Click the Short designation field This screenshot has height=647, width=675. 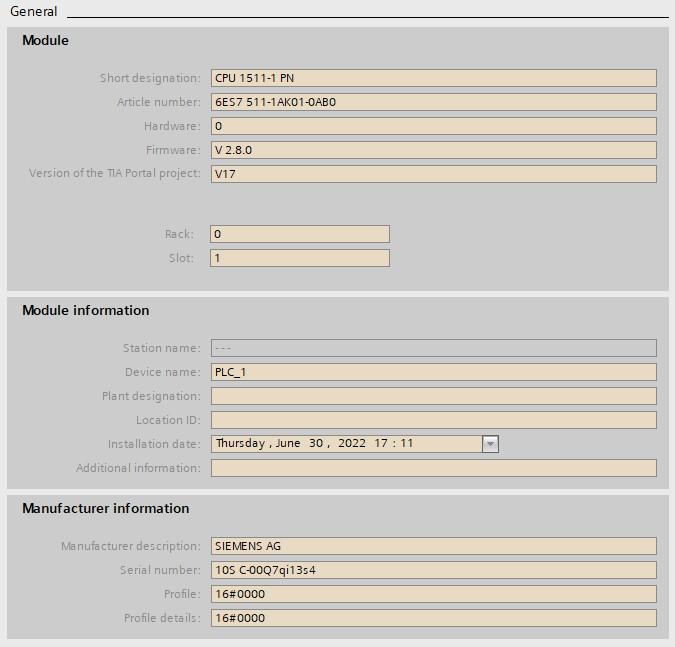pyautogui.click(x=433, y=78)
